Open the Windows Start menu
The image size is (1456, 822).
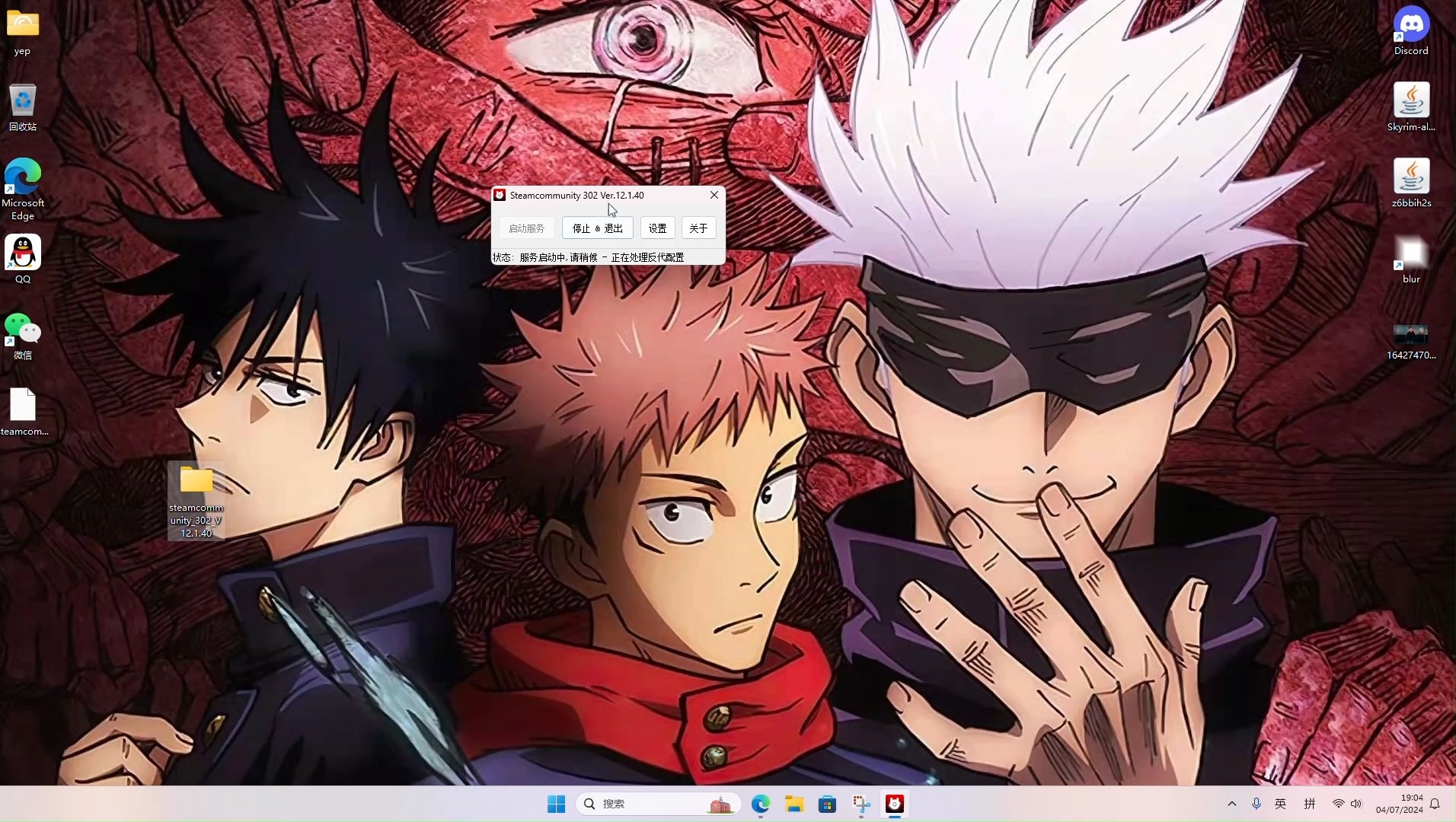coord(557,804)
